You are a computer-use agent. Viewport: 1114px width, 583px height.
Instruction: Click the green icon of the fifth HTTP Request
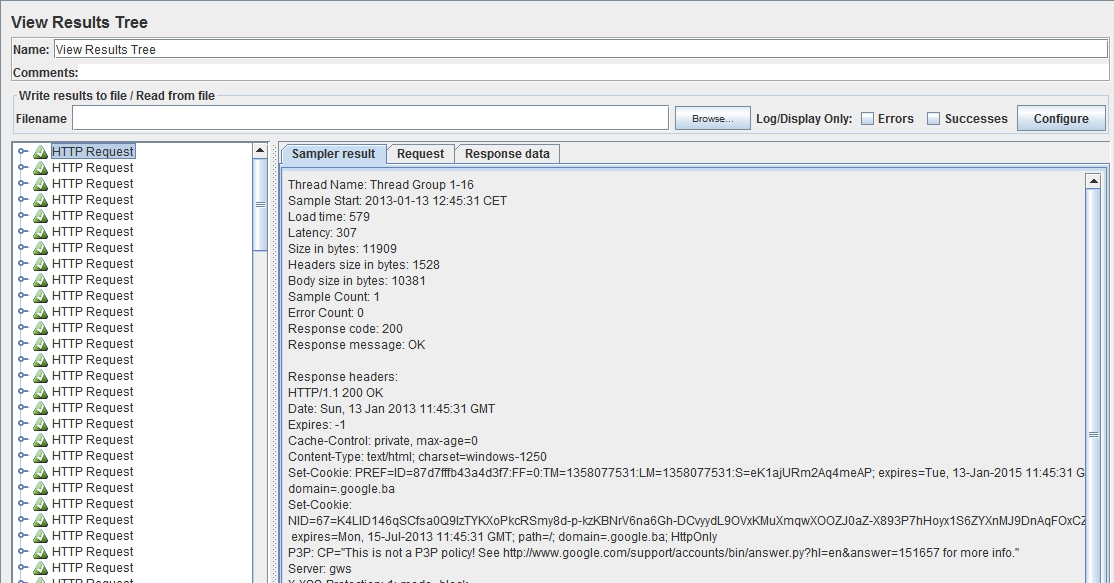point(41,216)
